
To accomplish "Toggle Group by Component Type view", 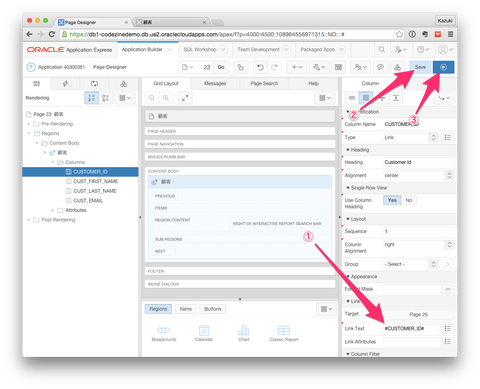I will tap(105, 98).
